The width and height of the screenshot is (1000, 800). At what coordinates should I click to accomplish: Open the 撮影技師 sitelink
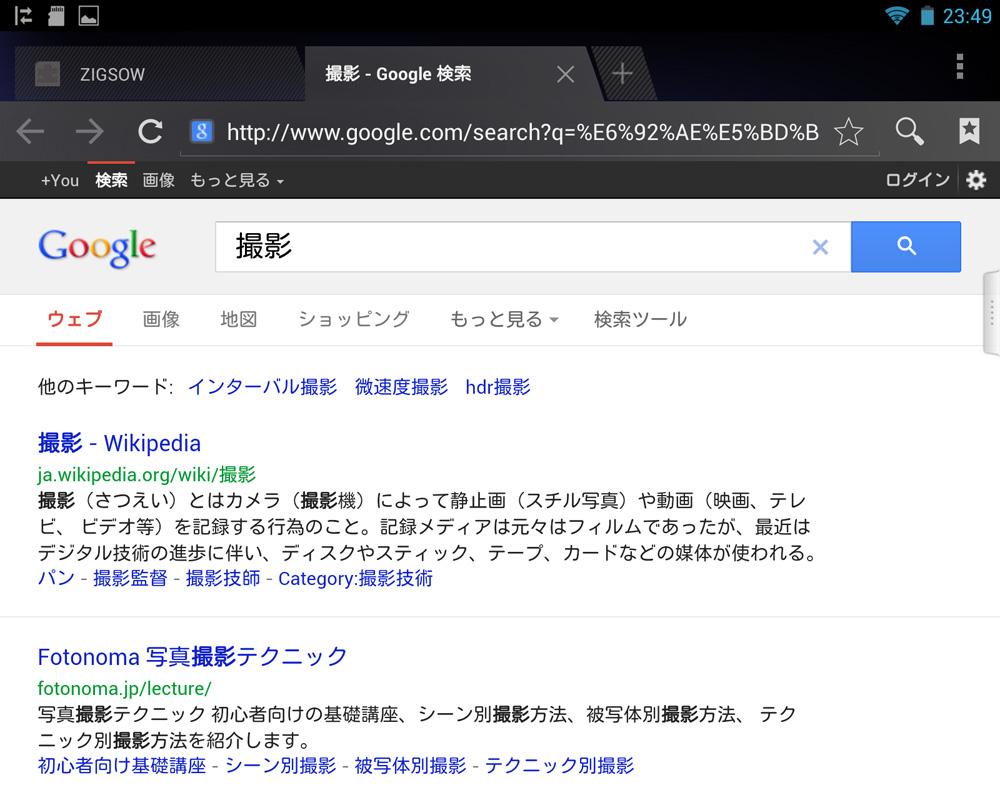coord(223,578)
